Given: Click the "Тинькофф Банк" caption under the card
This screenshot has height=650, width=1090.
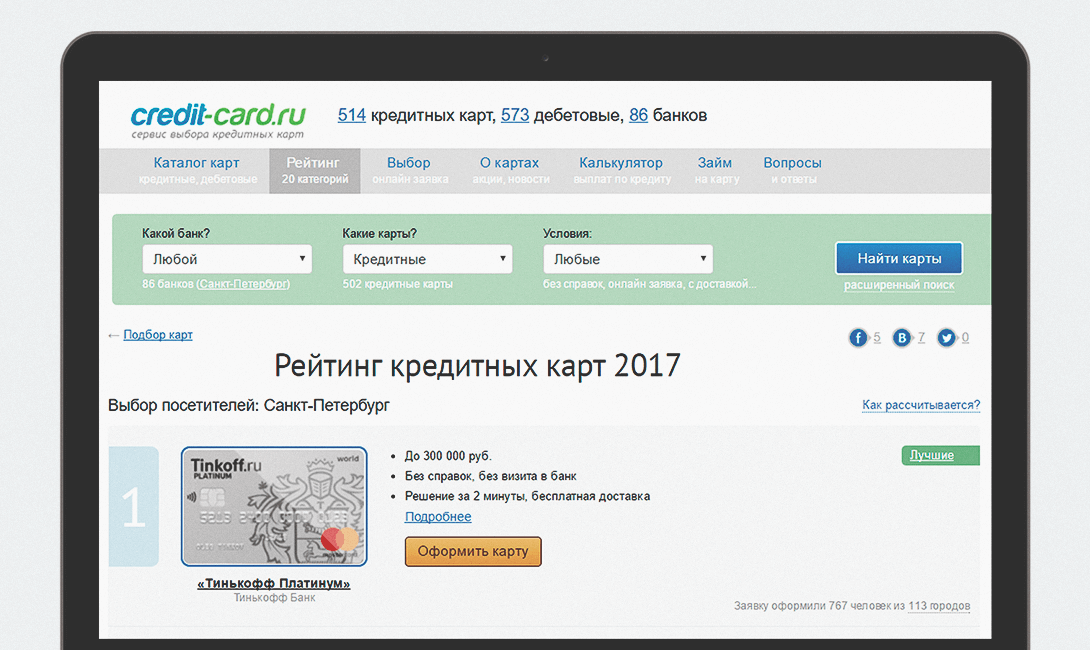Looking at the screenshot, I should pyautogui.click(x=275, y=598).
